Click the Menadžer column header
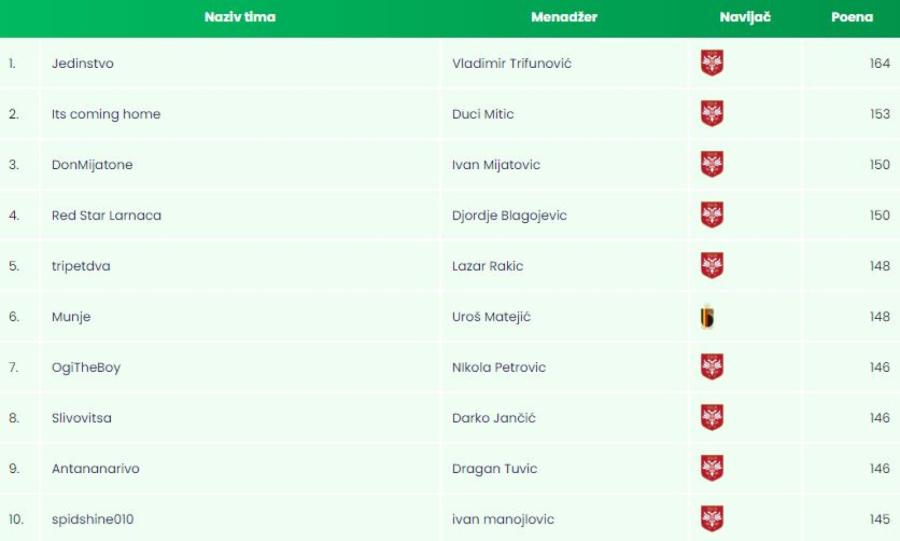This screenshot has height=541, width=900. click(x=564, y=17)
